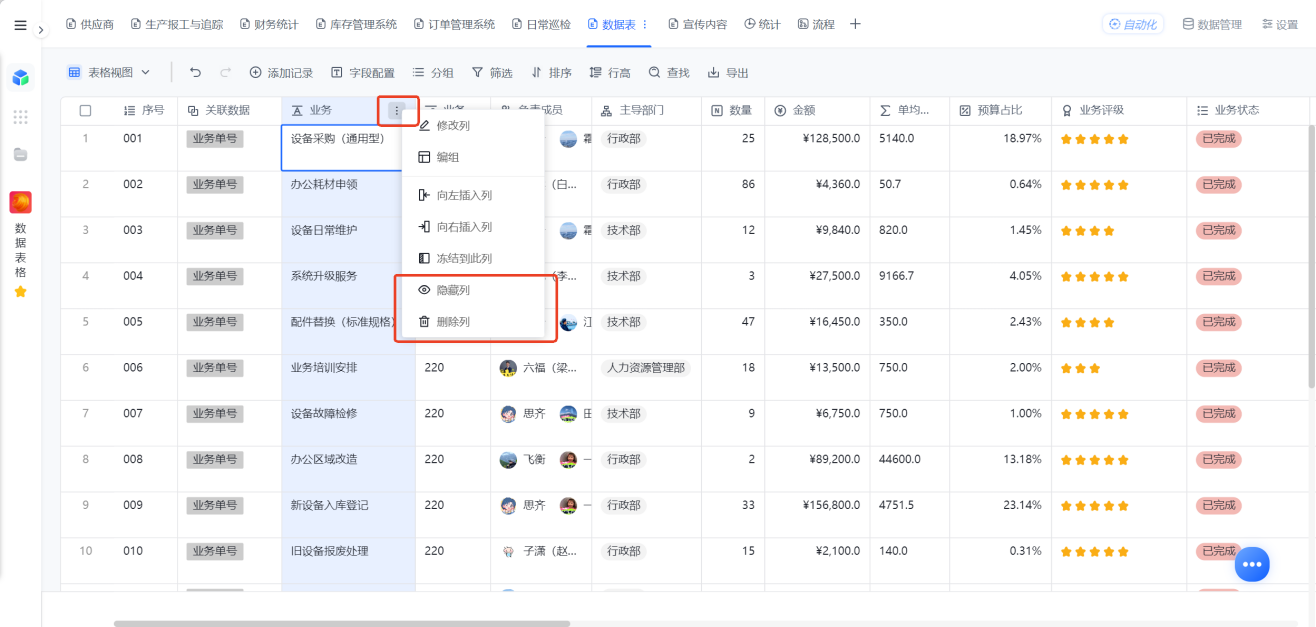Open 数据管理

pyautogui.click(x=1212, y=24)
